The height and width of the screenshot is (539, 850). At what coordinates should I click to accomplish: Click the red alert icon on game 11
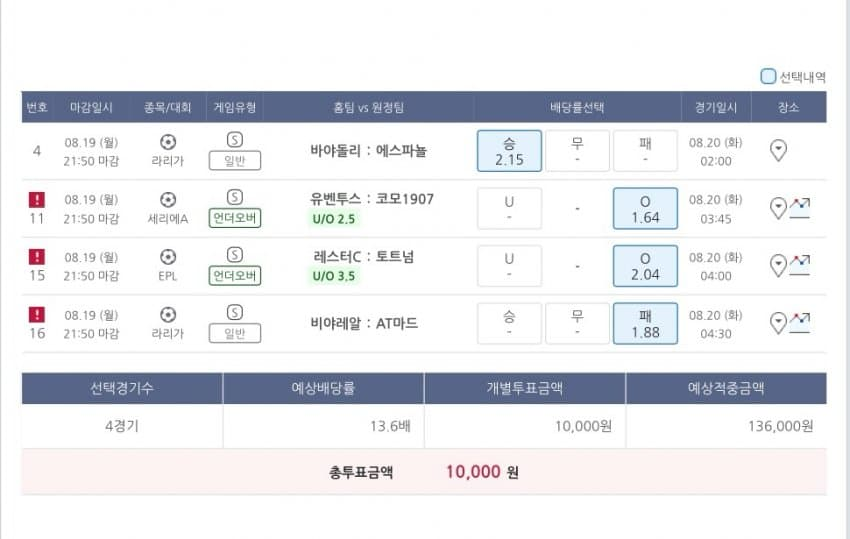(37, 199)
